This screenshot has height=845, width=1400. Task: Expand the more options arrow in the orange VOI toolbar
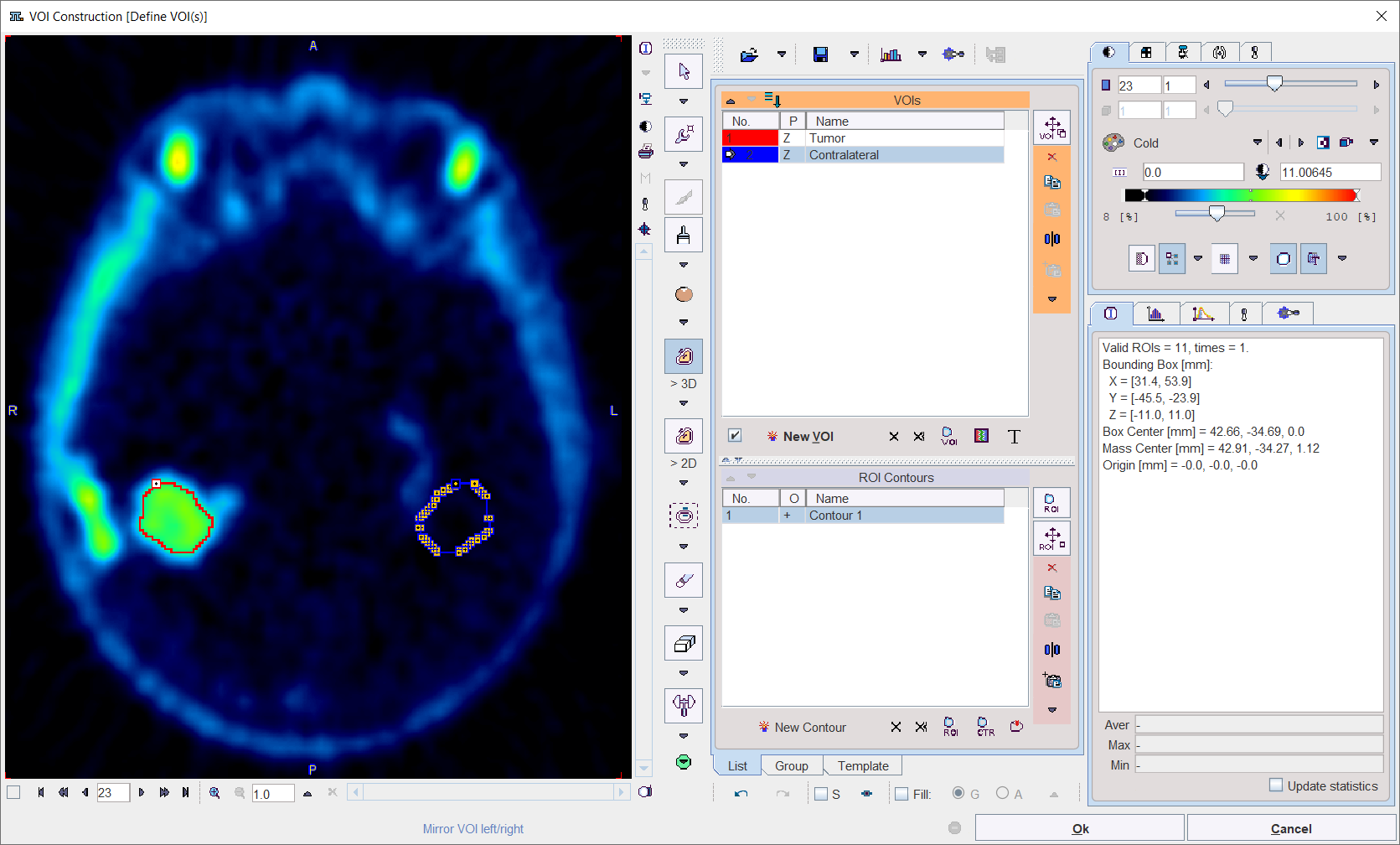click(1052, 299)
